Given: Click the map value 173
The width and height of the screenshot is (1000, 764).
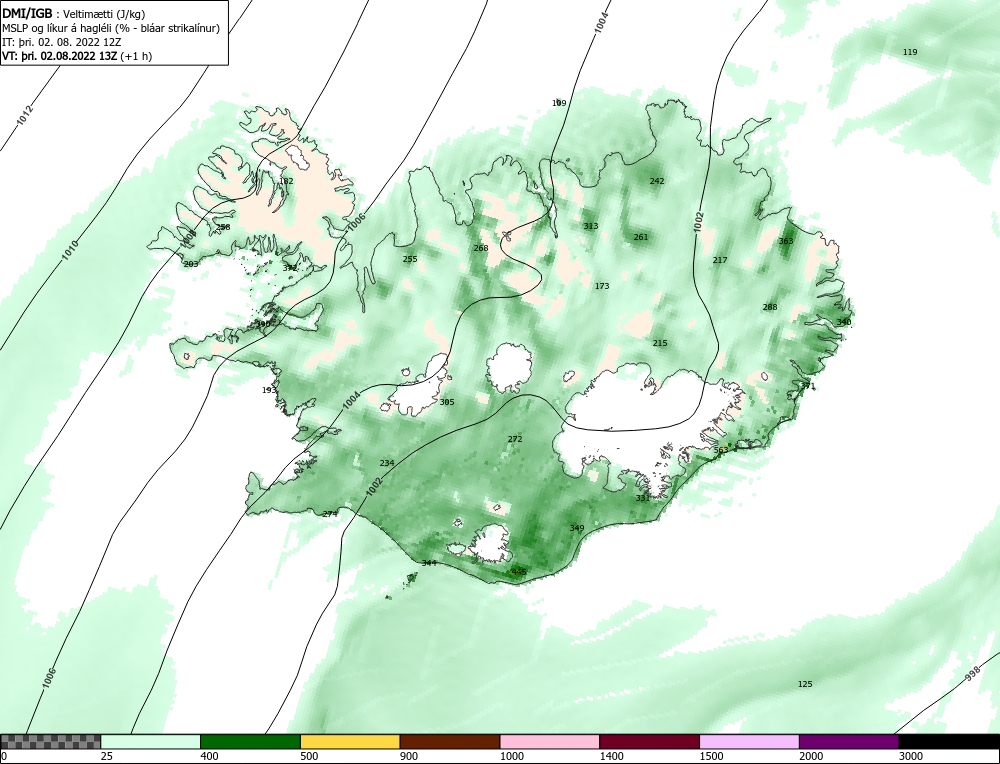Looking at the screenshot, I should (602, 286).
